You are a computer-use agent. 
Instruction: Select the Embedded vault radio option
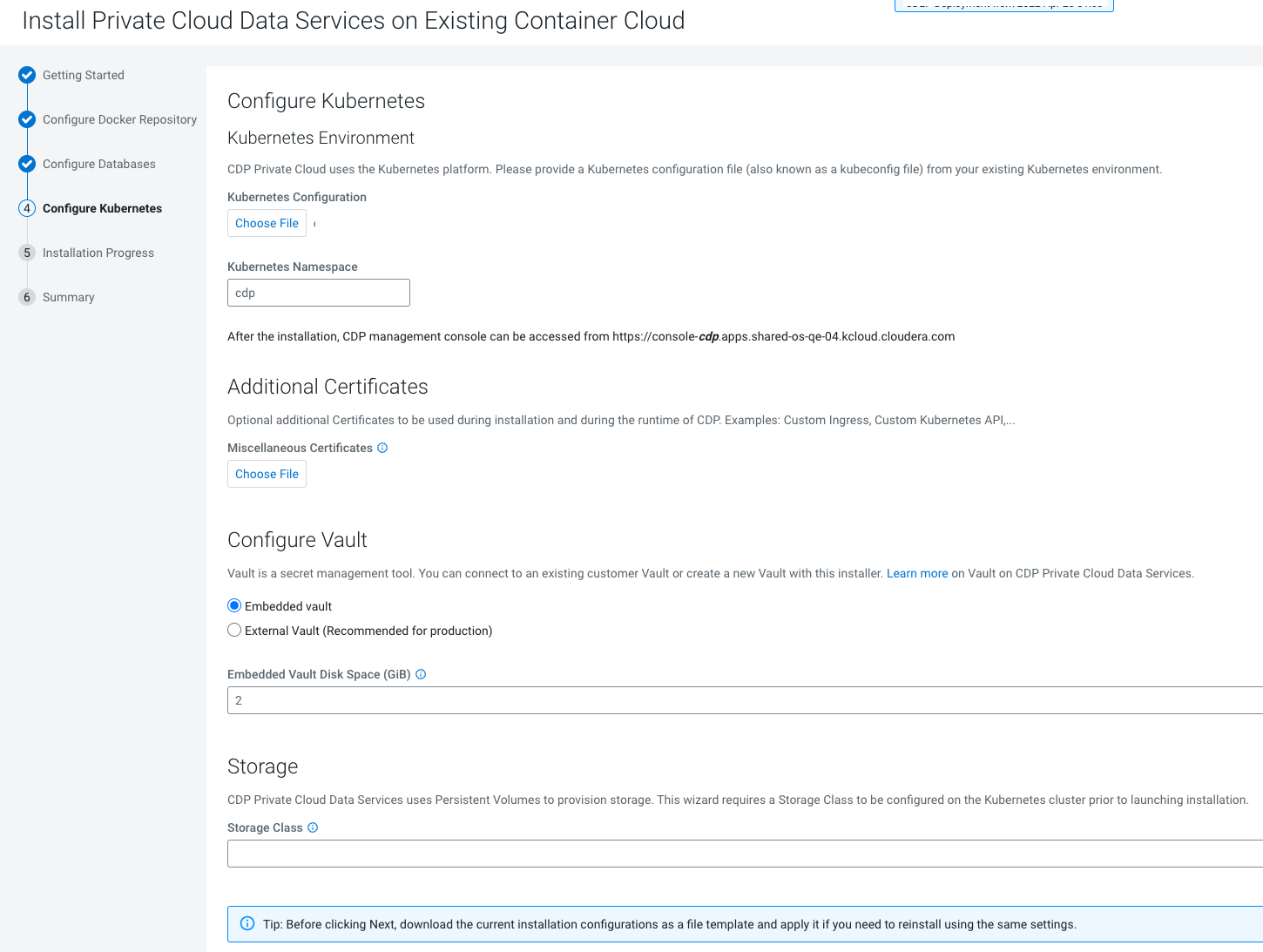click(234, 605)
